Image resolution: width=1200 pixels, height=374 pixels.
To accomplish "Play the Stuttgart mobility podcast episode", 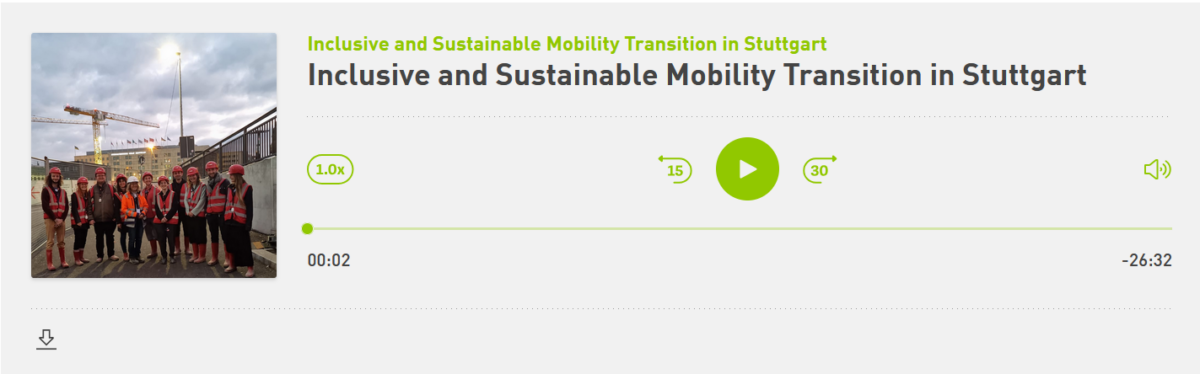I will [x=747, y=169].
